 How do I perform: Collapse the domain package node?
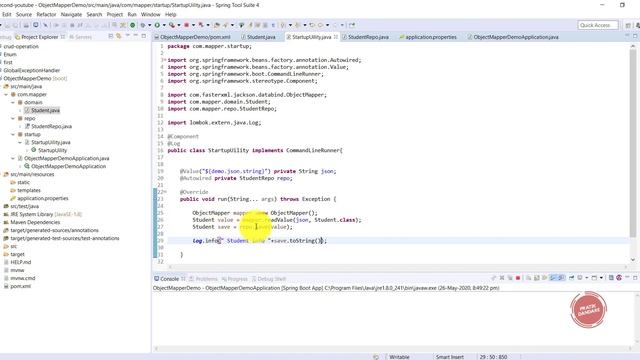(13, 102)
